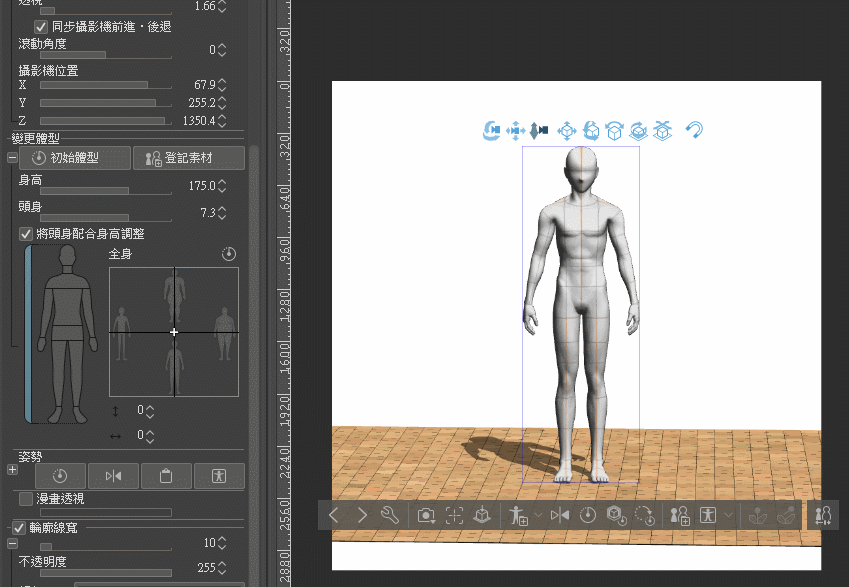Screen dimensions: 849x587
Task: Click the paste pose clipboard button under 姿勢
Action: click(166, 476)
